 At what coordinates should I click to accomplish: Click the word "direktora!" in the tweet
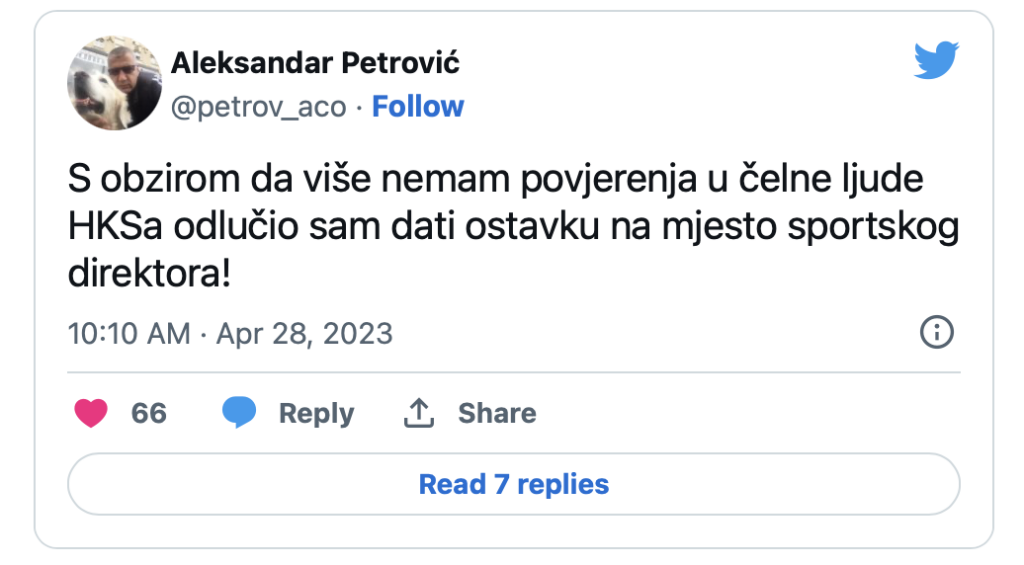point(149,271)
